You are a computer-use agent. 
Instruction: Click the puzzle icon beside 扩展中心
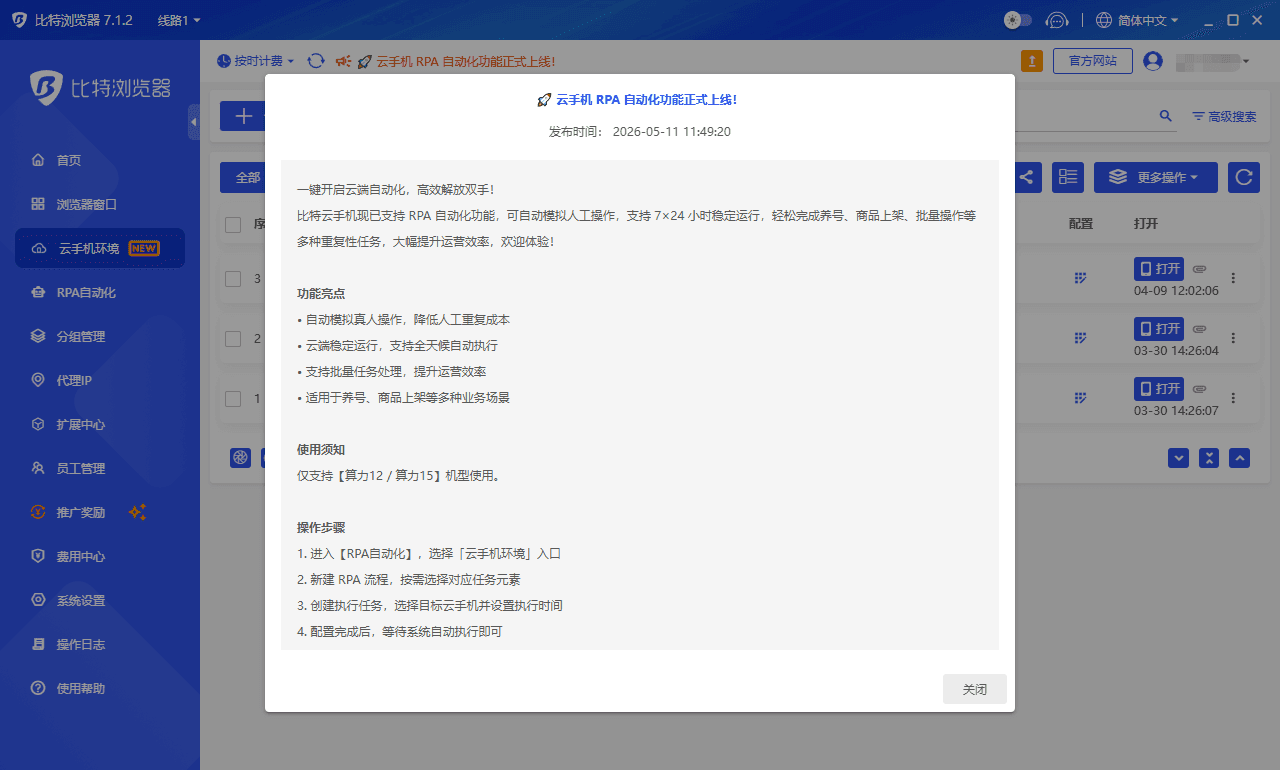point(38,424)
